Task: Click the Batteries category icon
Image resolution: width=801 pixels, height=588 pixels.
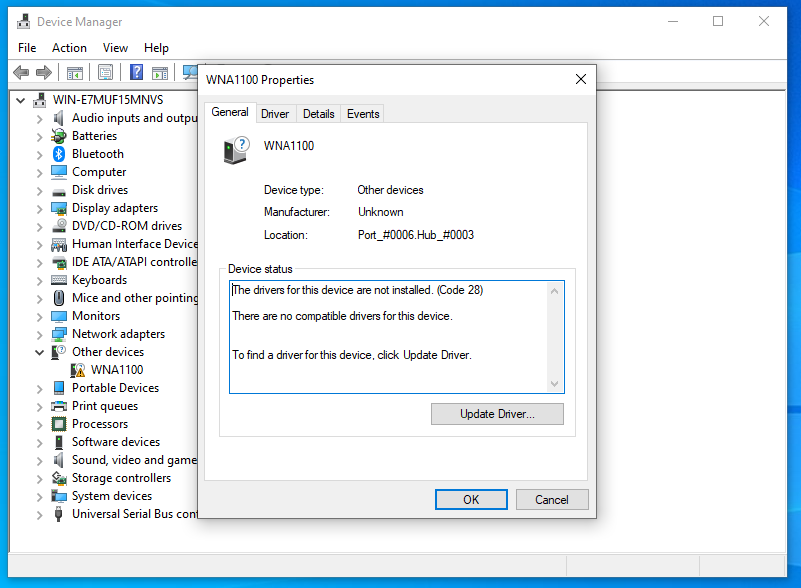Action: coord(59,136)
